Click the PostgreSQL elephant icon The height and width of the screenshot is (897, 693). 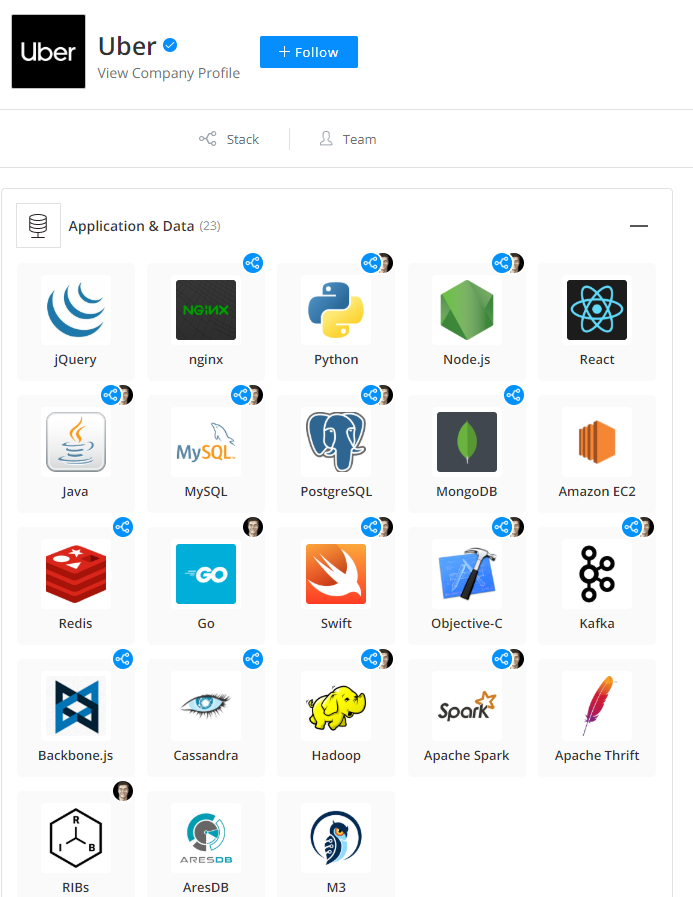click(336, 442)
